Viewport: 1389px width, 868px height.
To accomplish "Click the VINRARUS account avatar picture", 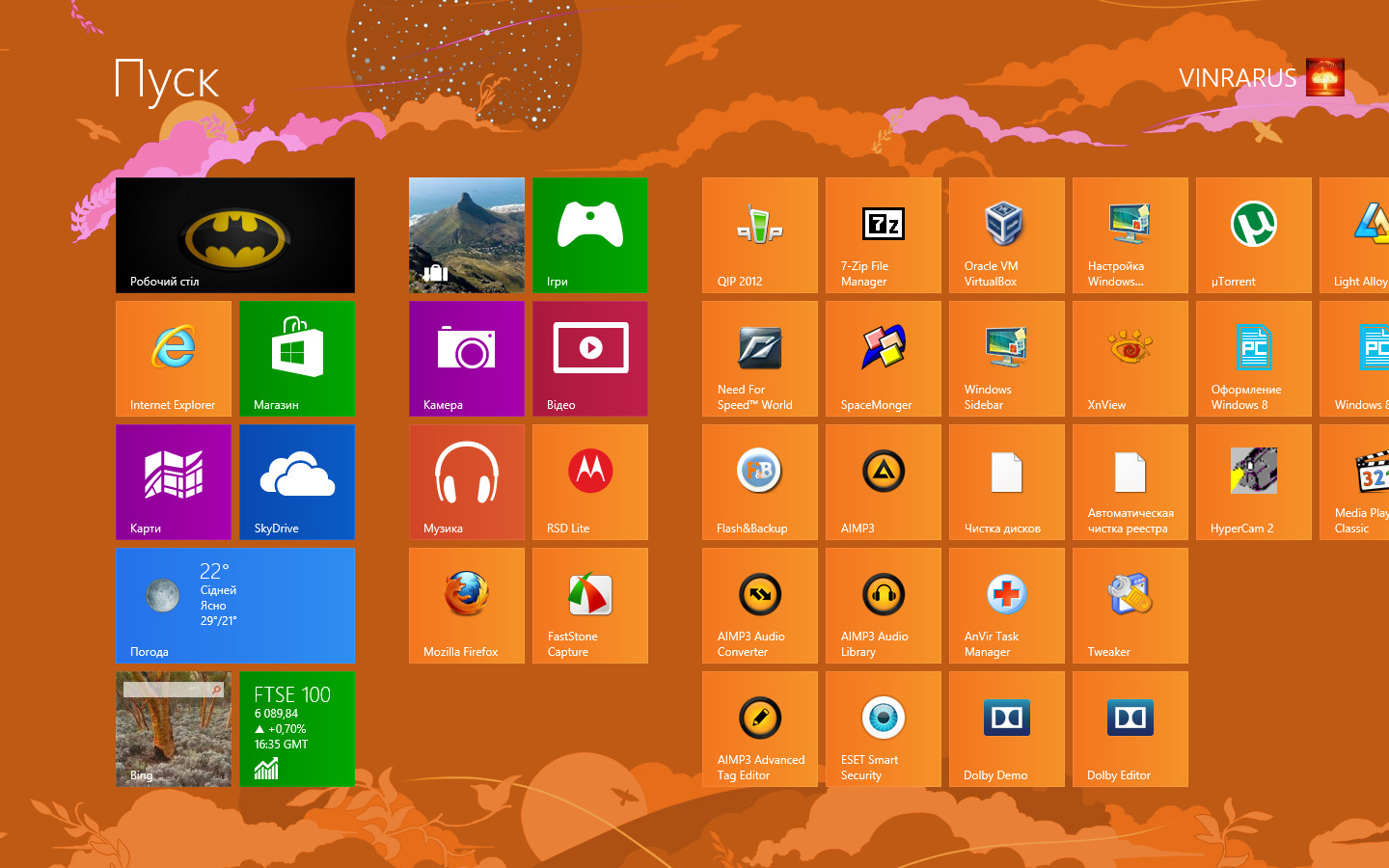I will (1325, 77).
